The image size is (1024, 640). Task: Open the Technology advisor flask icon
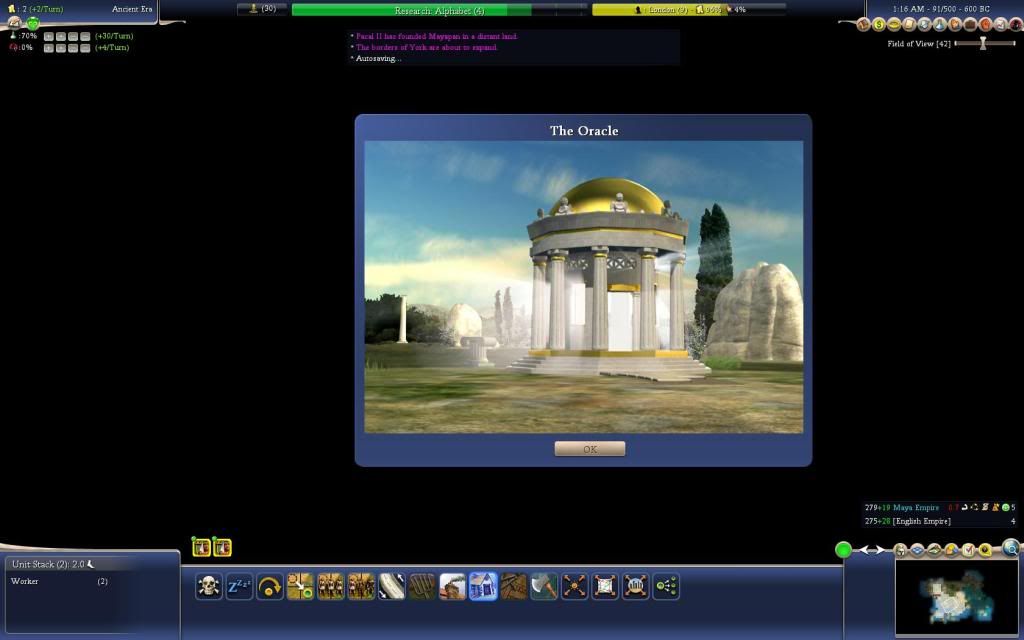tap(940, 25)
